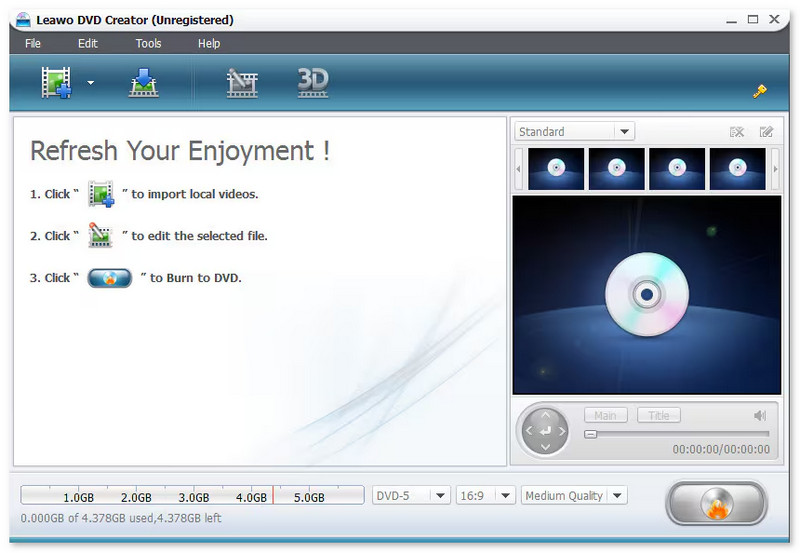Click the delete template icon
The width and height of the screenshot is (800, 553).
tap(737, 132)
